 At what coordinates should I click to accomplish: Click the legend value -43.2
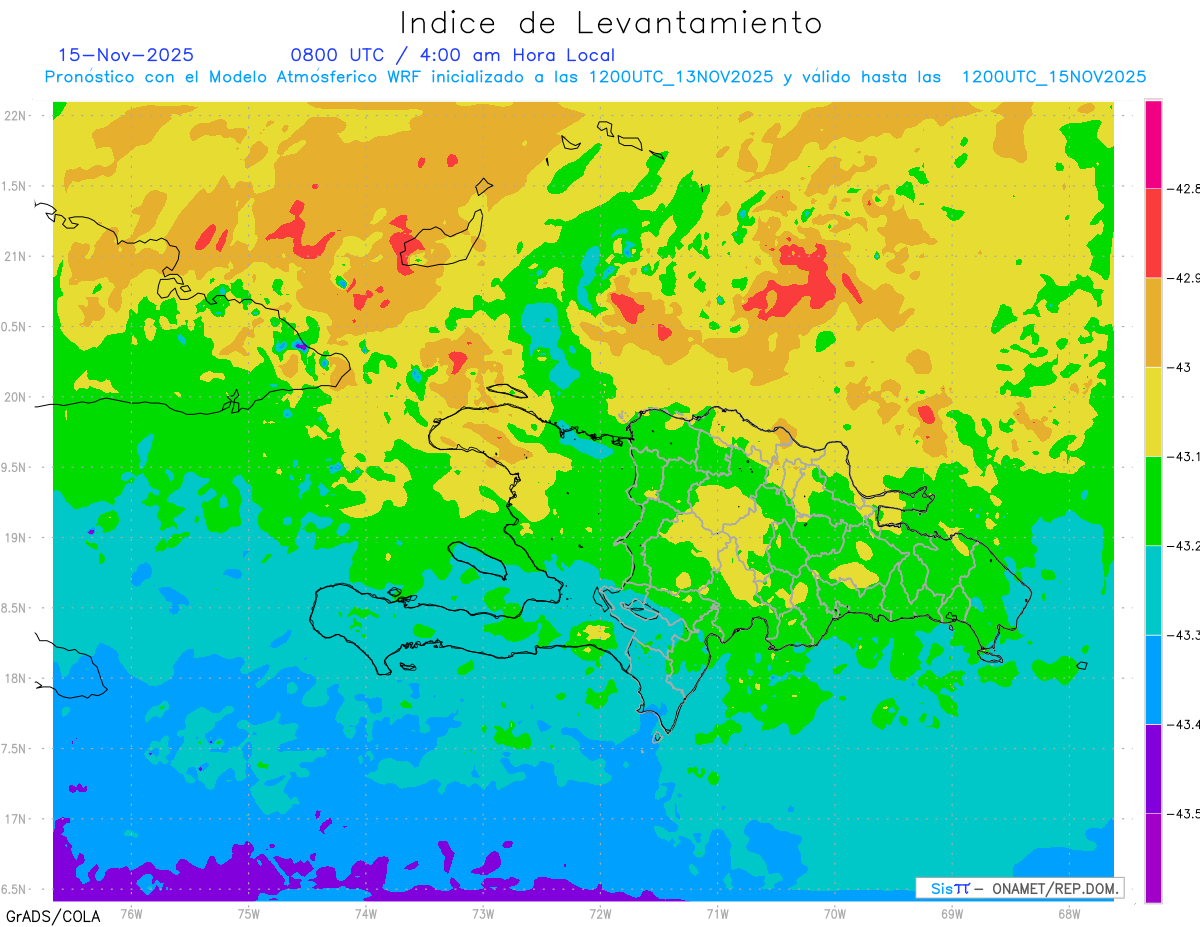point(1183,546)
